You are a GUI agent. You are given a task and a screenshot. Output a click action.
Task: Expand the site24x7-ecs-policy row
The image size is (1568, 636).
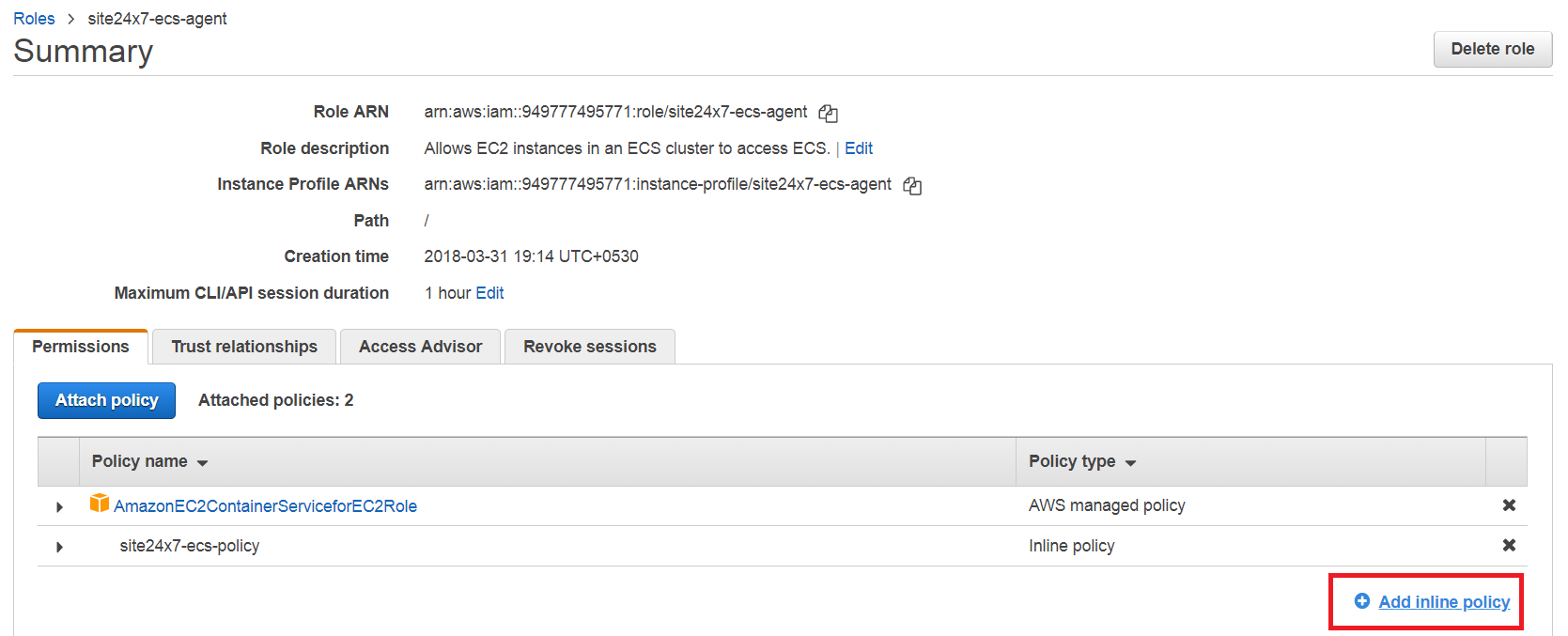[x=59, y=547]
